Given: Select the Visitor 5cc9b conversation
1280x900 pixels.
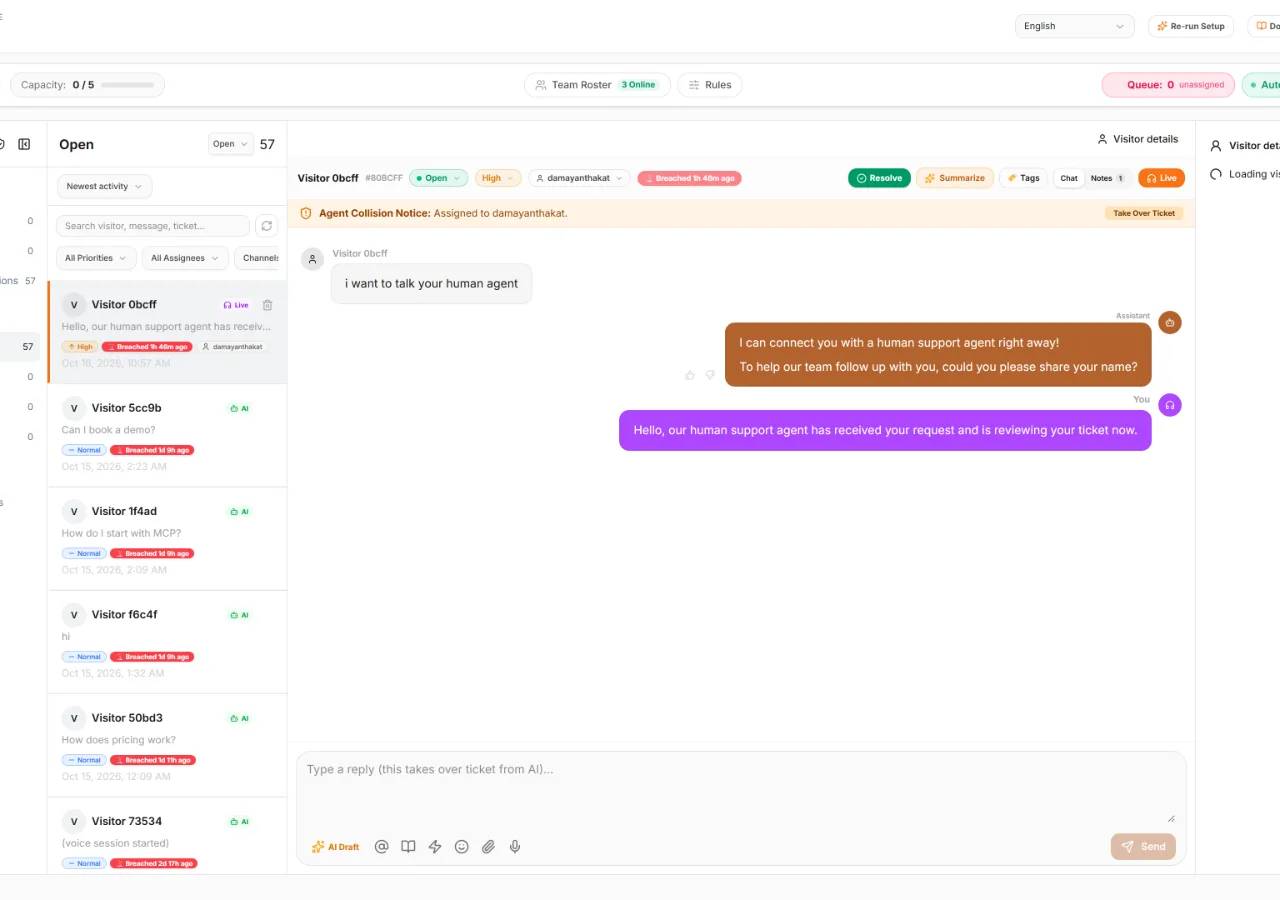Looking at the screenshot, I should click(x=167, y=436).
